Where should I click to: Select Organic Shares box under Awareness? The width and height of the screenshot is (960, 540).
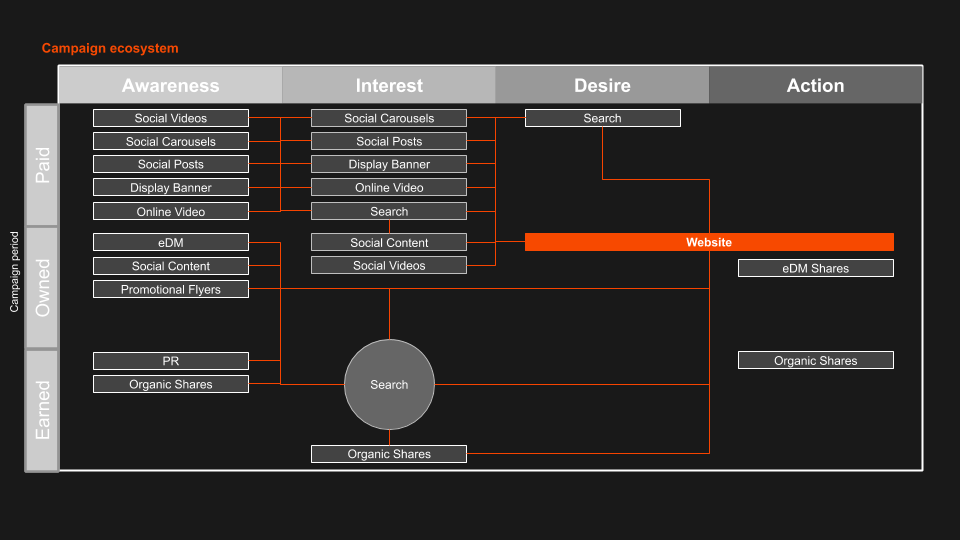tap(171, 384)
